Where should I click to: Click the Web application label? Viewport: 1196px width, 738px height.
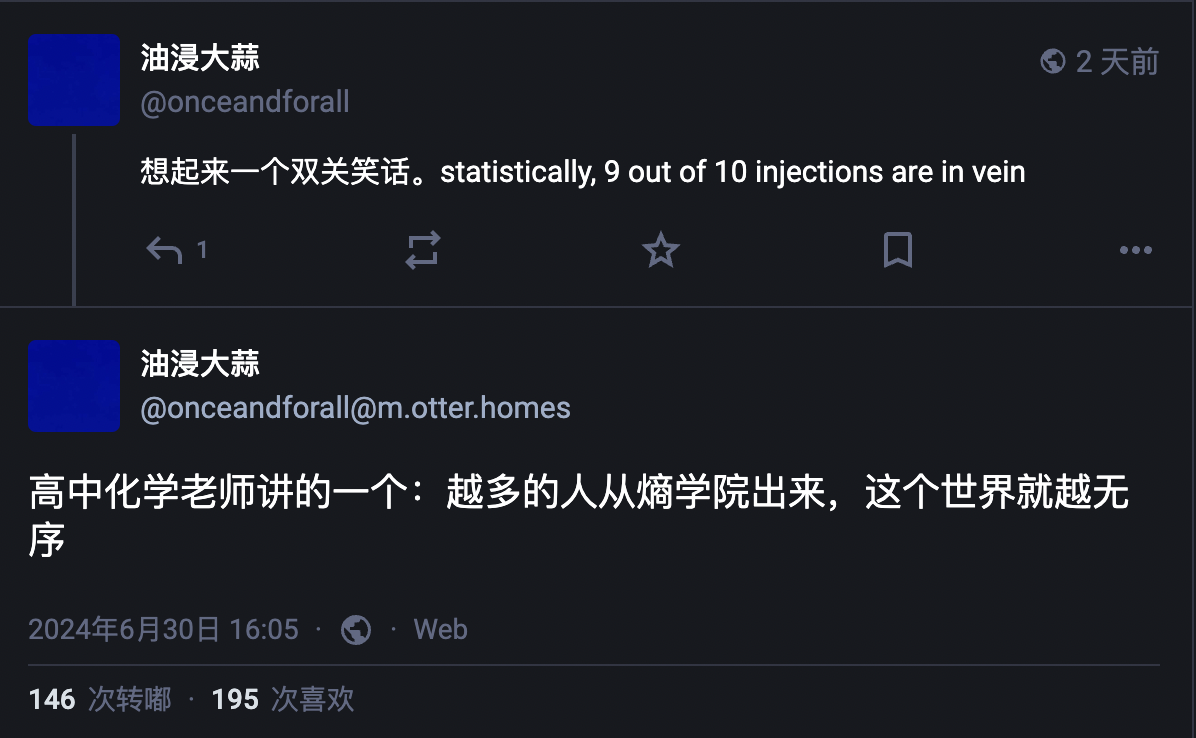coord(440,630)
